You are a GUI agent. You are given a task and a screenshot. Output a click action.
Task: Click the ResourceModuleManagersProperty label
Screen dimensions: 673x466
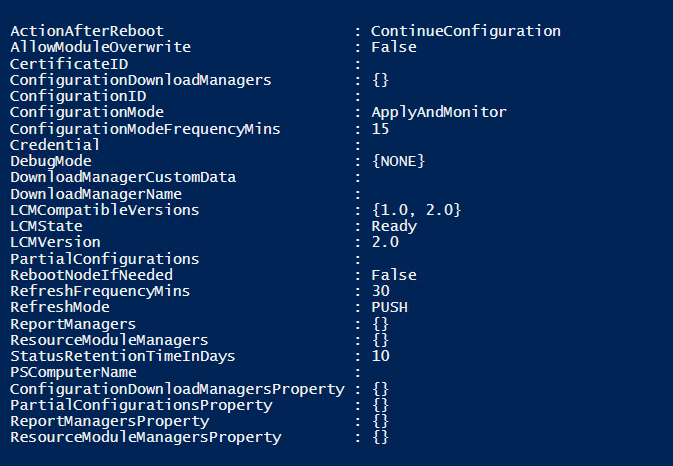click(x=145, y=437)
